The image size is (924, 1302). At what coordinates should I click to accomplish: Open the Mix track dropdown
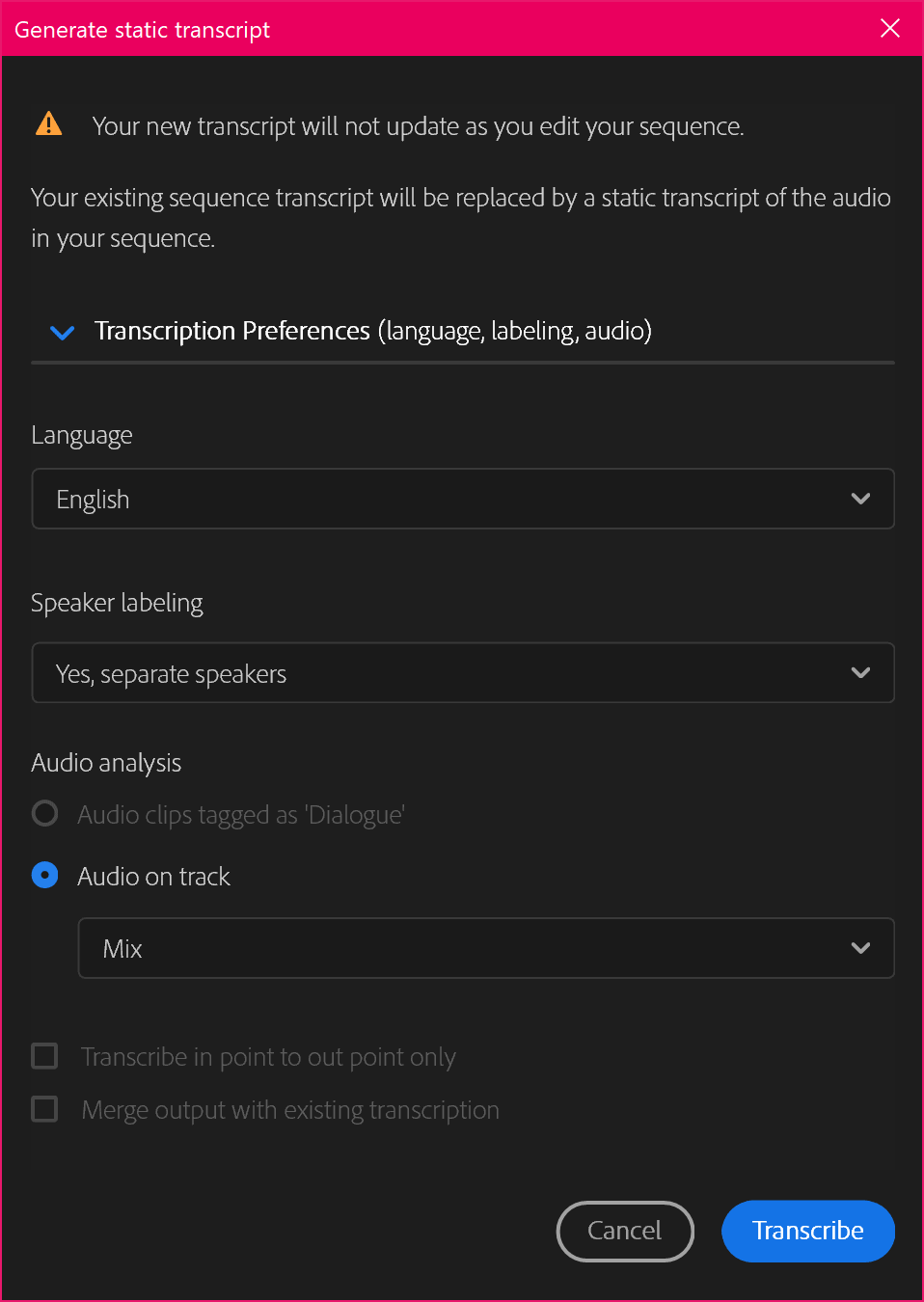coord(486,948)
